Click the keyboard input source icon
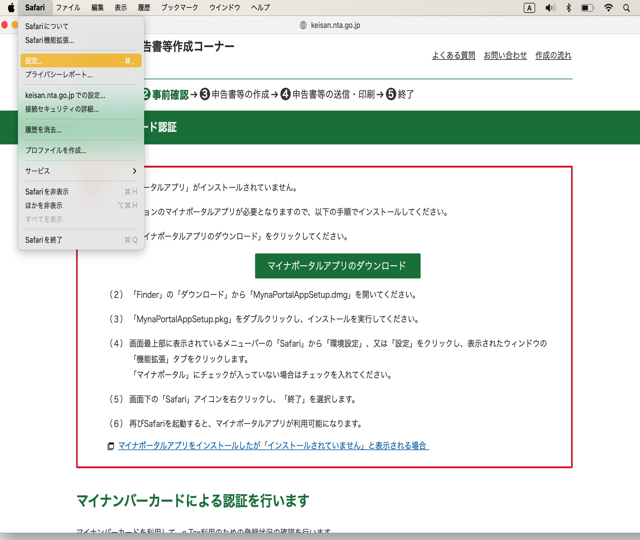The image size is (640, 540). coord(528,7)
